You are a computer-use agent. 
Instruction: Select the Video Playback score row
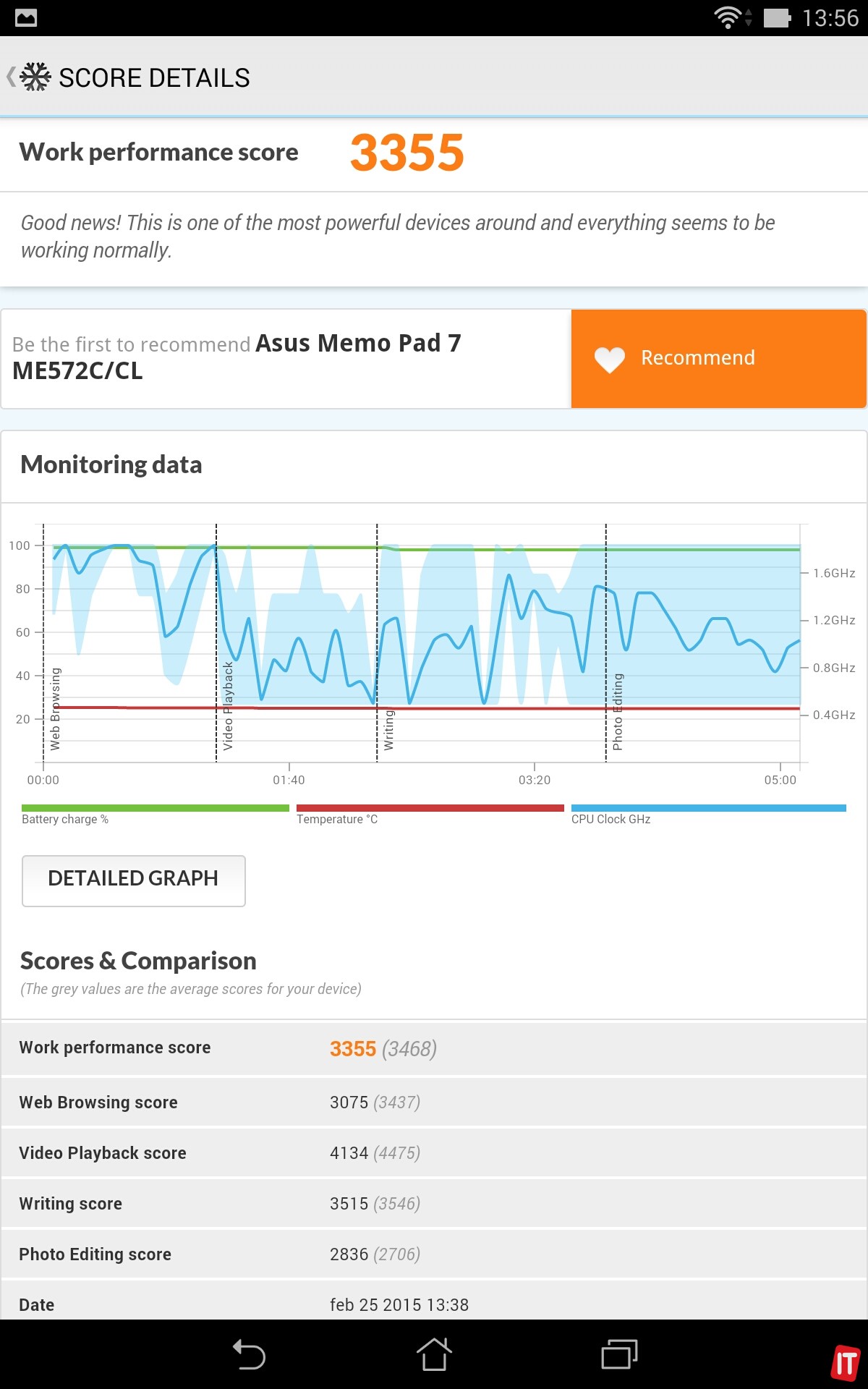434,1152
